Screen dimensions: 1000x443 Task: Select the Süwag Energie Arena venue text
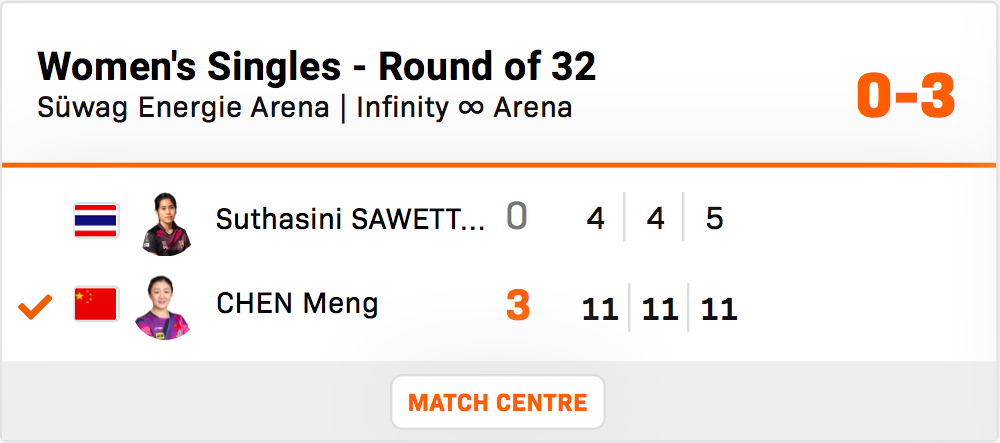pyautogui.click(x=183, y=107)
